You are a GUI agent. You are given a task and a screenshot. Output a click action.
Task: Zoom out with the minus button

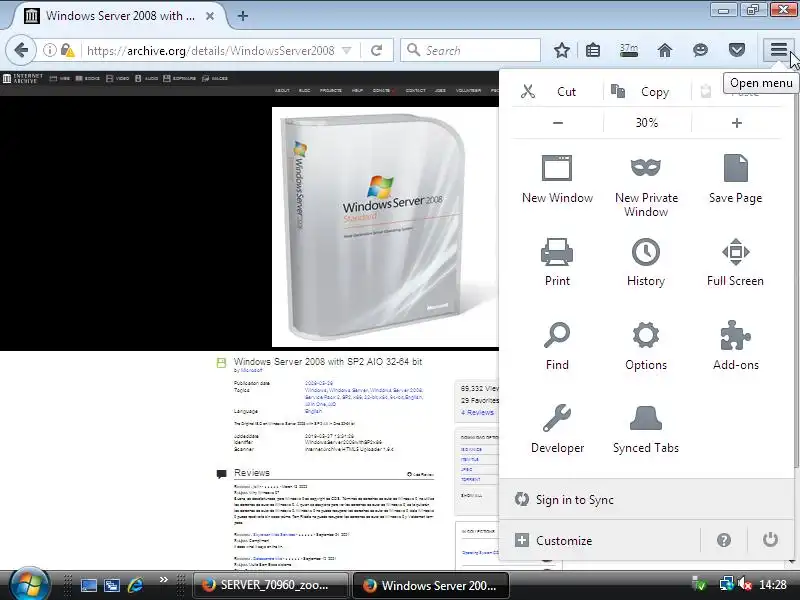558,122
